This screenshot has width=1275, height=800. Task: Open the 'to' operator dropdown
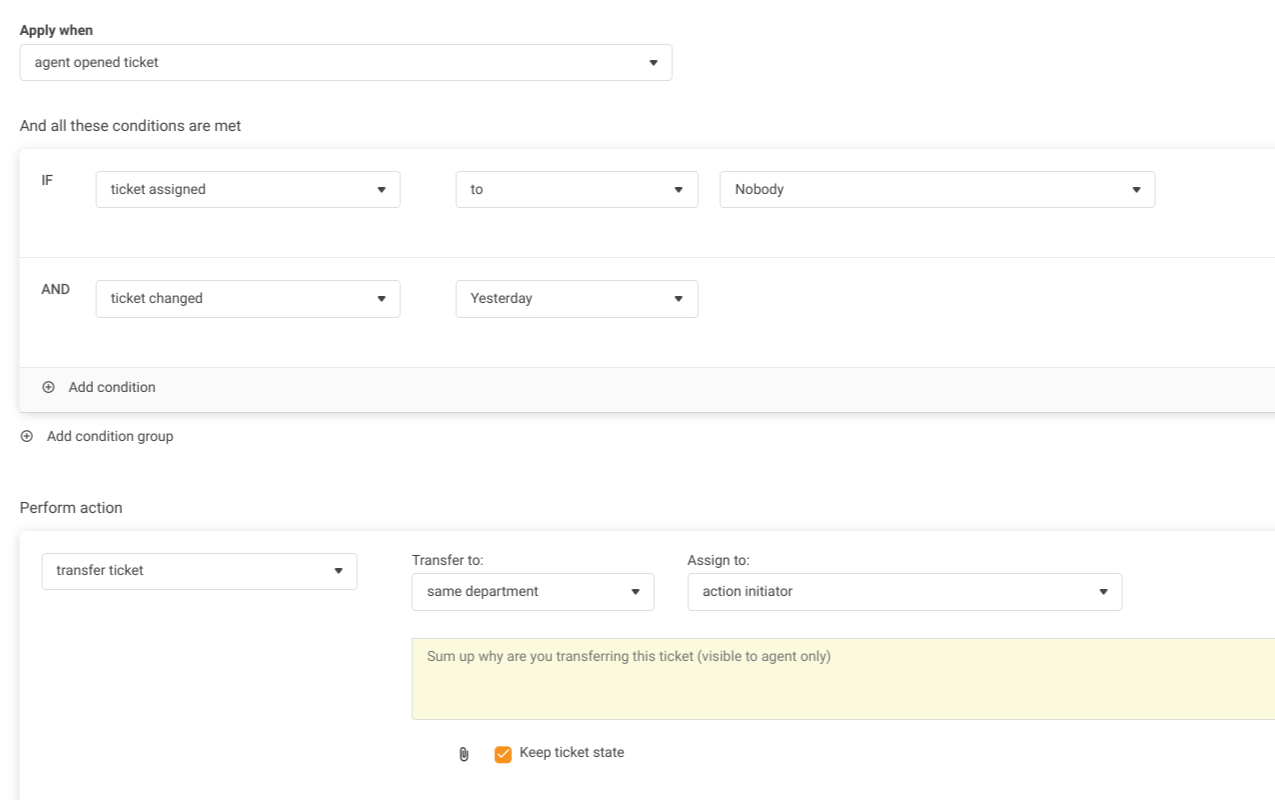point(576,189)
